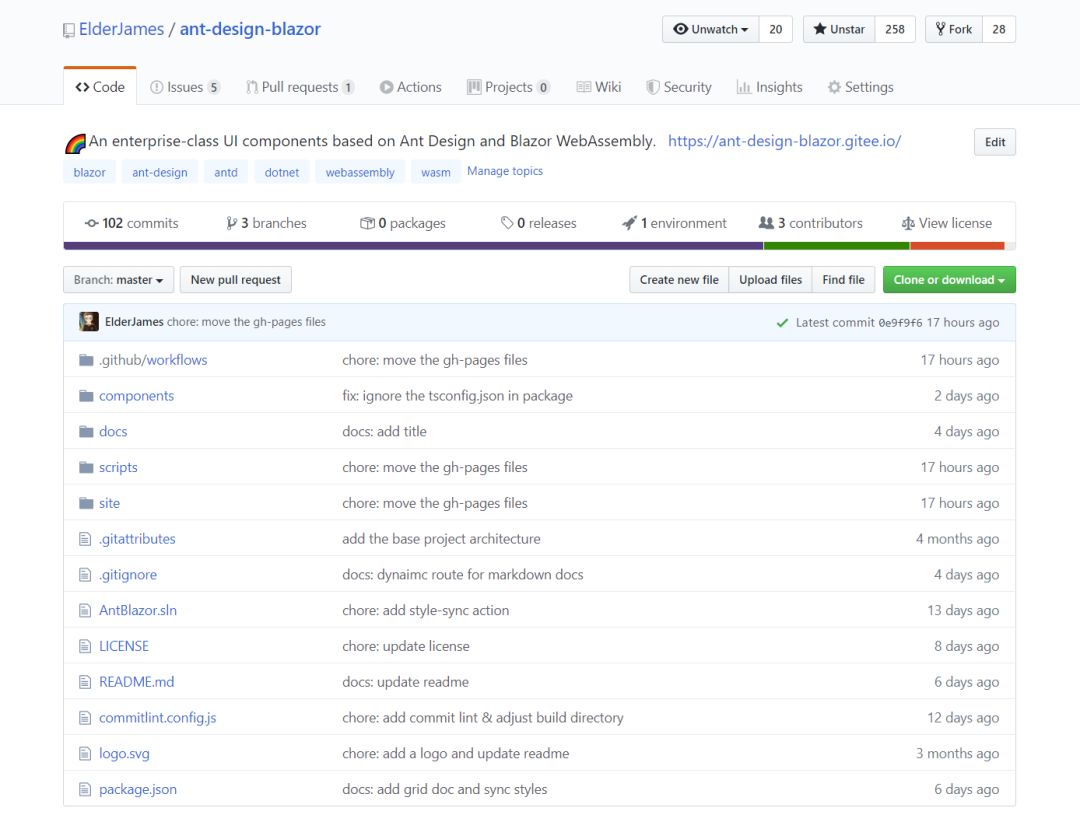Click the New pull request button
This screenshot has height=815, width=1080.
coord(235,280)
